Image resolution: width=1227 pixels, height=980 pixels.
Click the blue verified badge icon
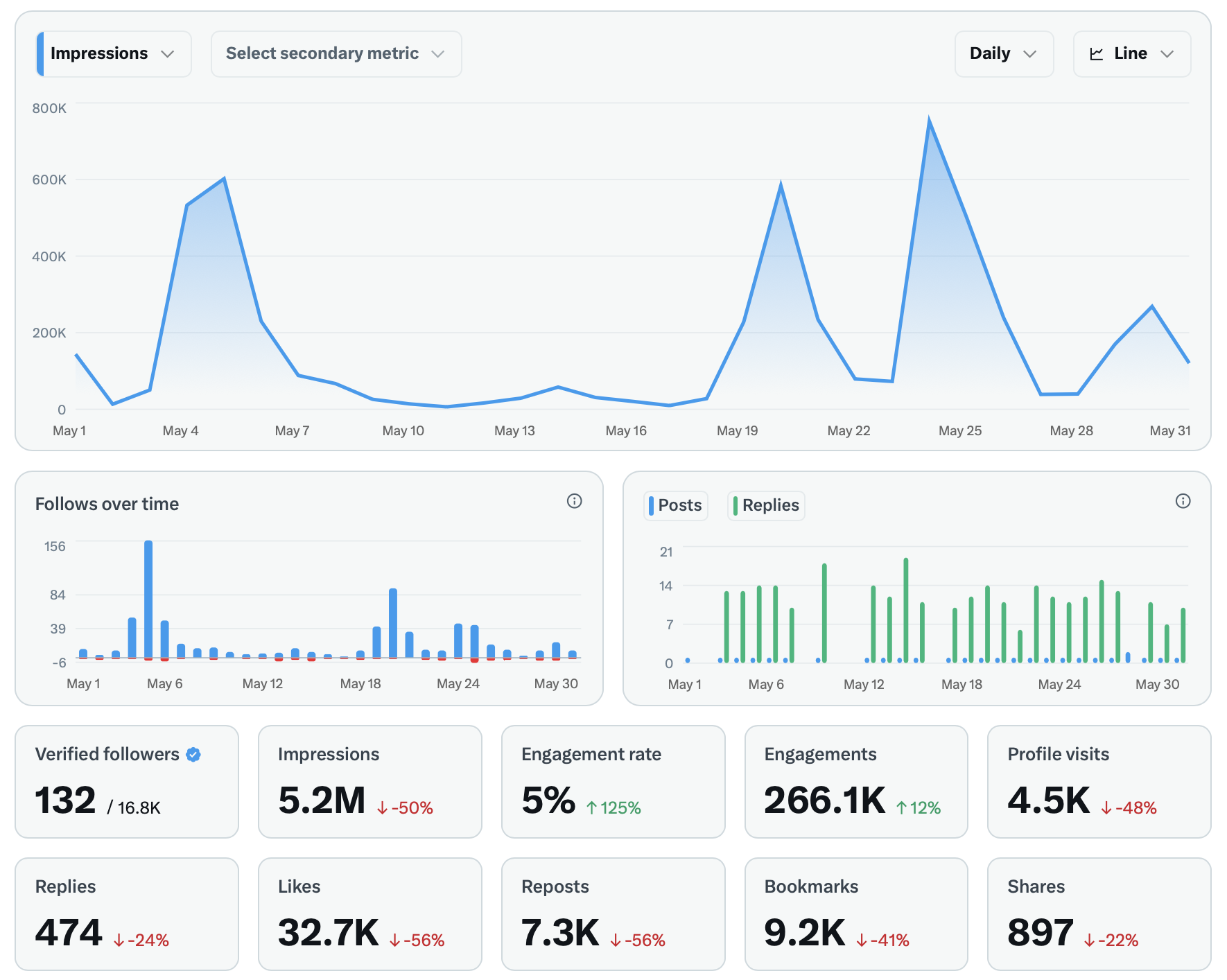194,755
